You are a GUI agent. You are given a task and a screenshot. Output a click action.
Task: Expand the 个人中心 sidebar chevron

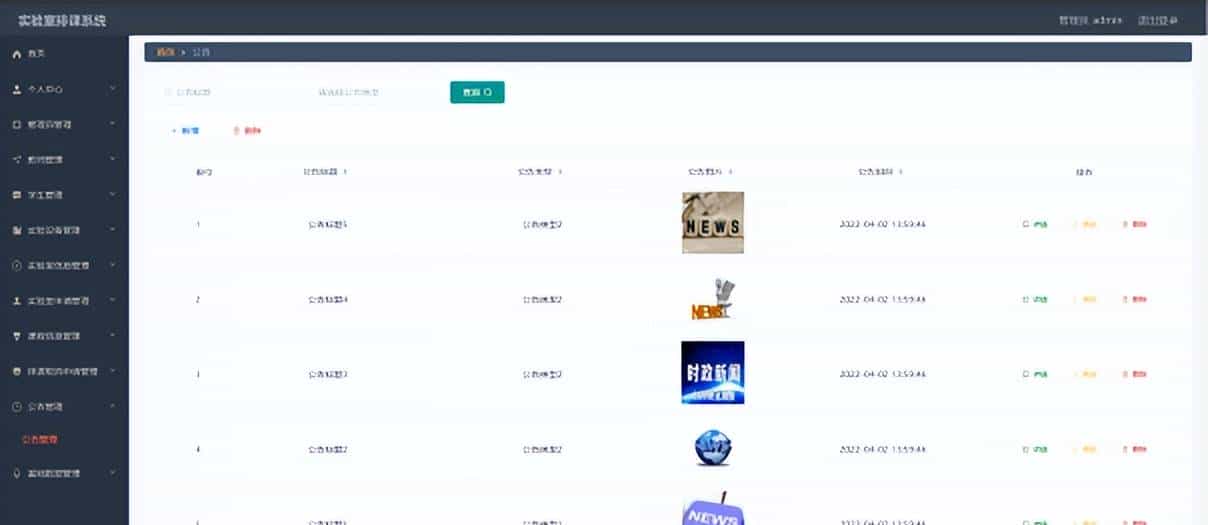point(113,89)
